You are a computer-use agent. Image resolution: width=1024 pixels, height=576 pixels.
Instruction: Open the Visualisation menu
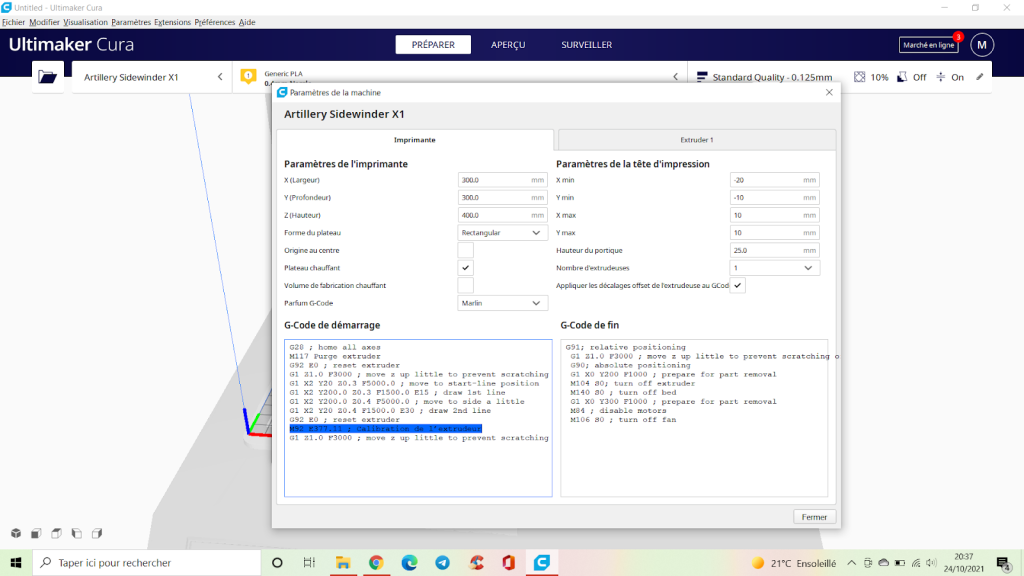coord(86,22)
